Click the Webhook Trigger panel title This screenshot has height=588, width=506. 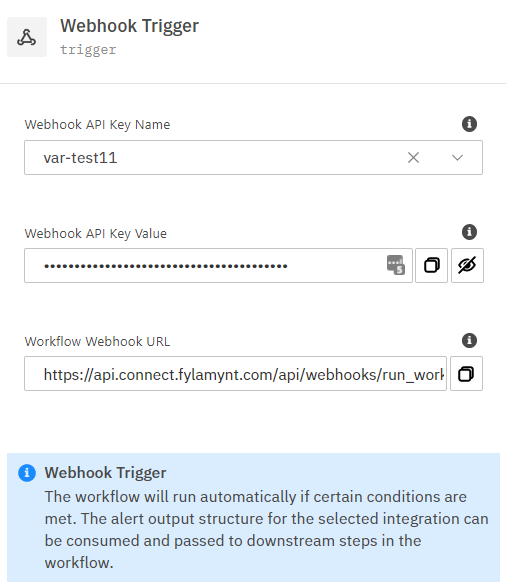[x=129, y=26]
